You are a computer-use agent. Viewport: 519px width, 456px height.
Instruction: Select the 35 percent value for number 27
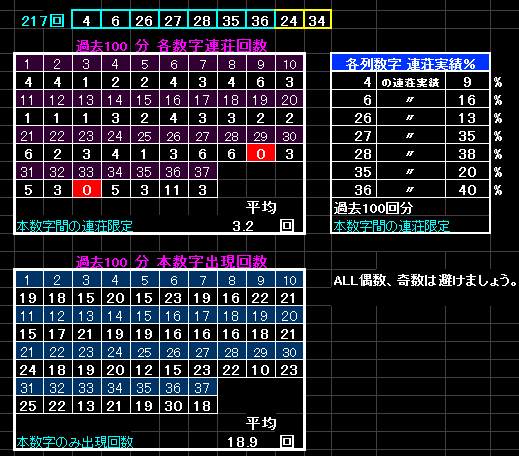click(x=467, y=136)
